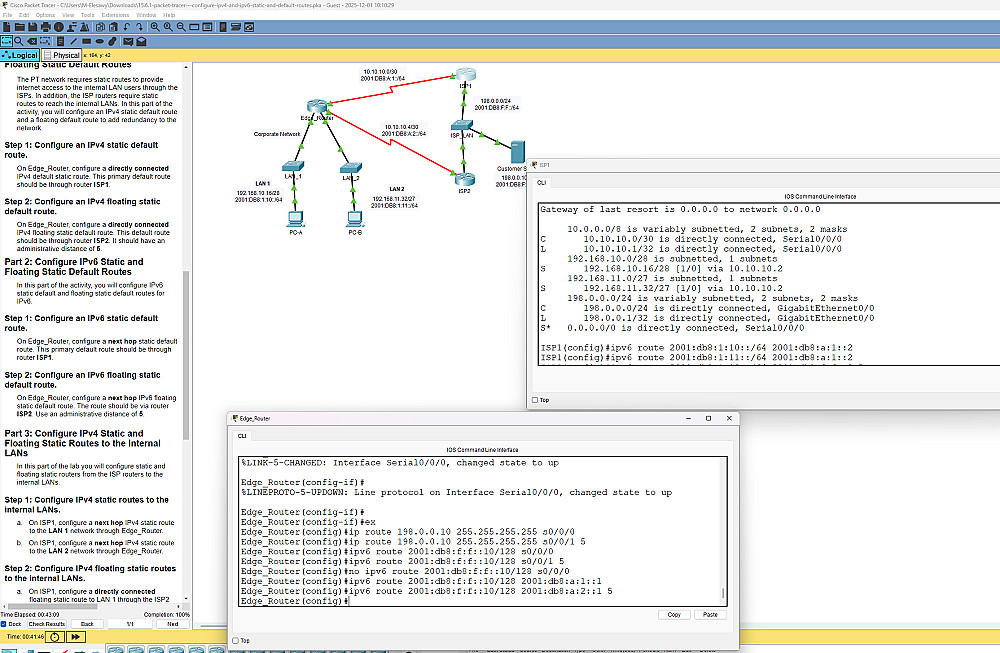Click Copy button in Edge_Router CLI
Image resolution: width=1000 pixels, height=653 pixels.
coord(674,615)
